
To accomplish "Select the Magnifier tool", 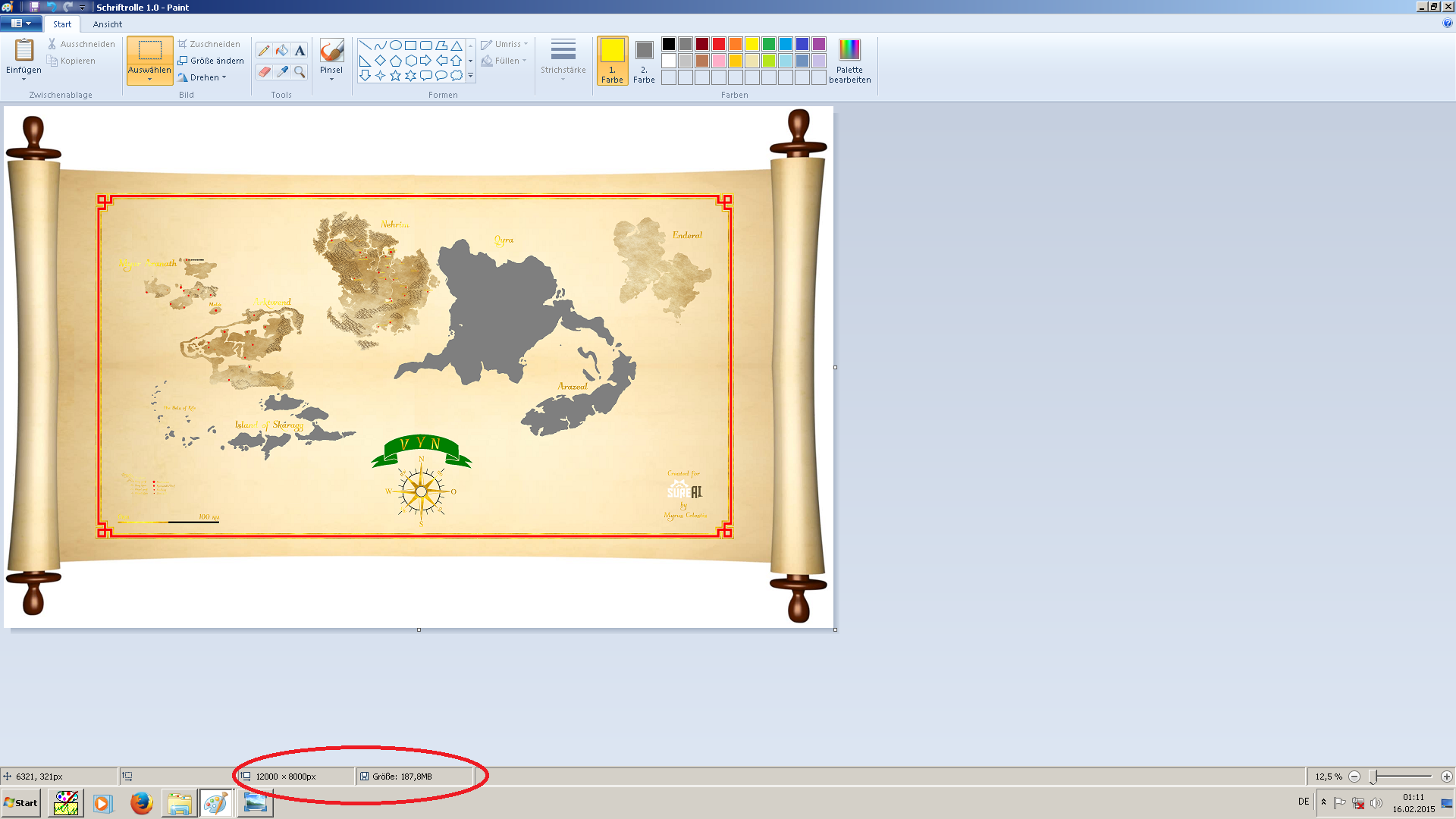I will (300, 72).
